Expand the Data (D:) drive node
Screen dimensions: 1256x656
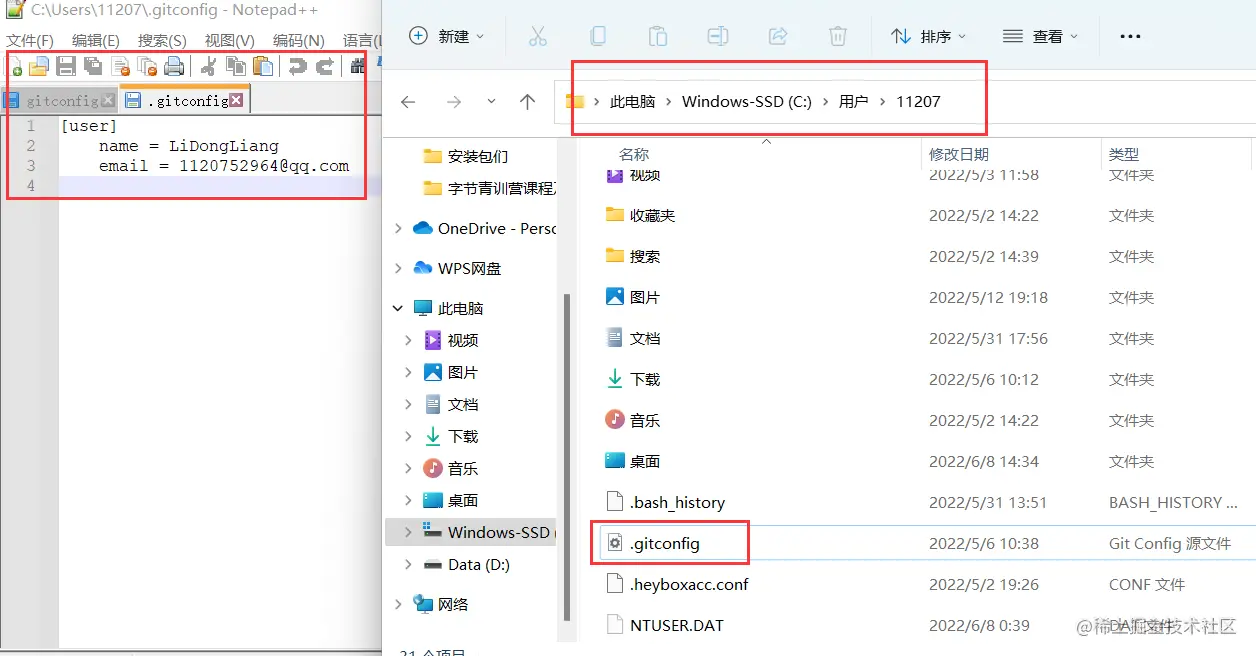pos(408,564)
